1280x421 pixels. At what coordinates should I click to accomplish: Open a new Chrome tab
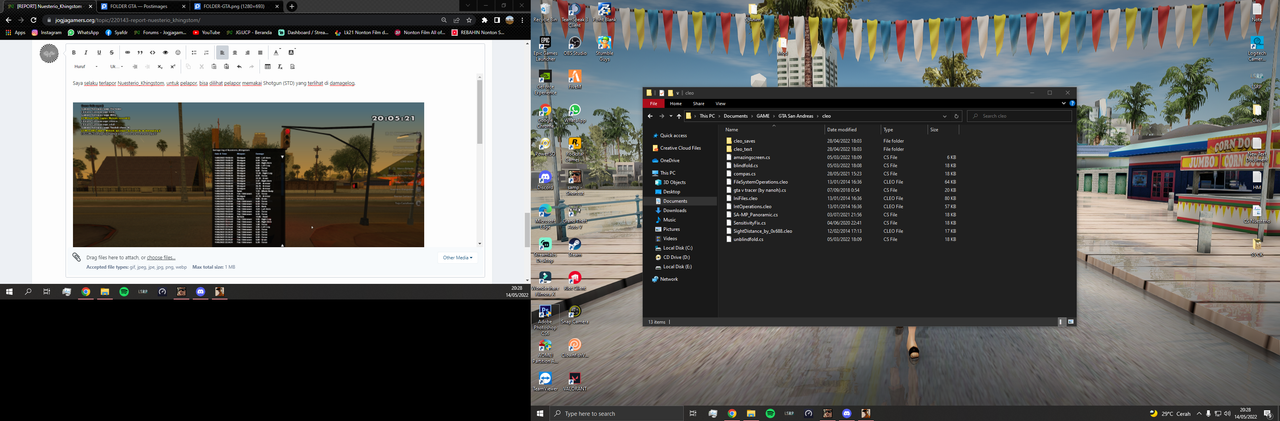tap(292, 6)
